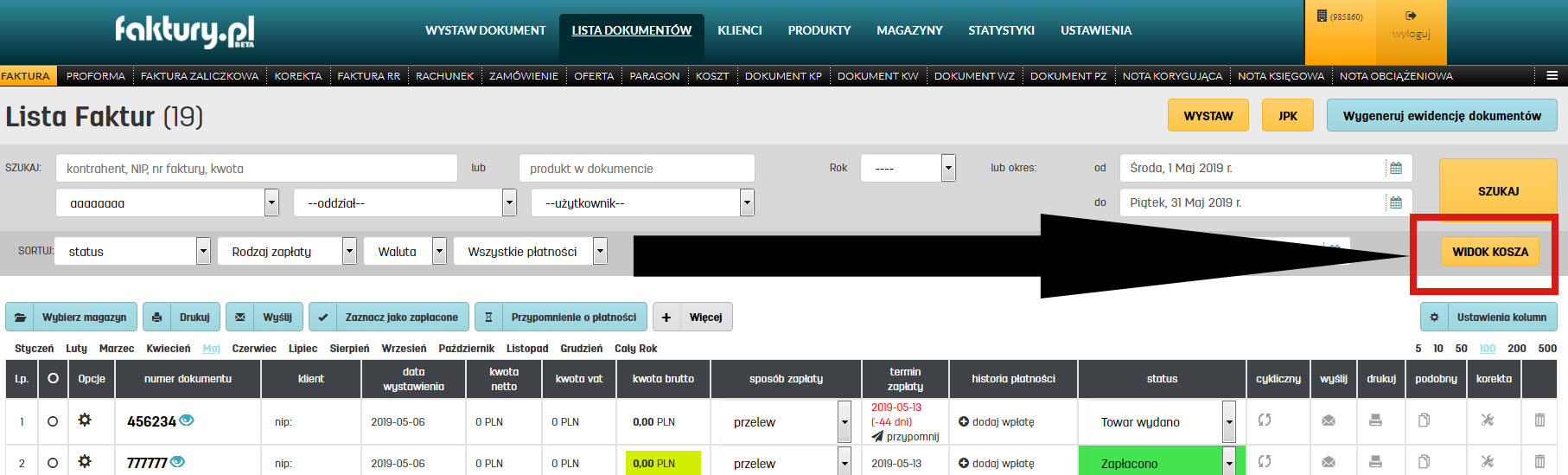Click the yellow SZUKAJ button
The height and width of the screenshot is (475, 1568).
(1497, 191)
